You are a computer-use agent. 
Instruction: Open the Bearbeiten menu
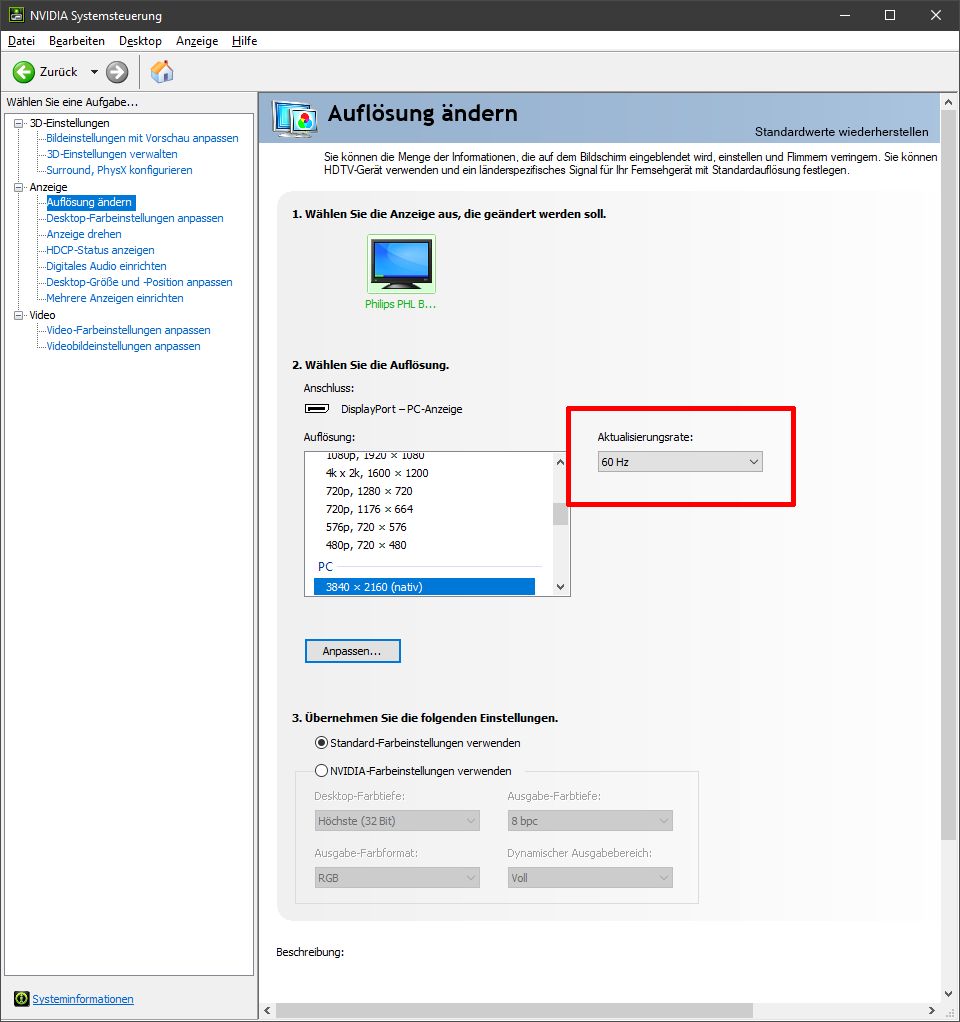pos(77,40)
